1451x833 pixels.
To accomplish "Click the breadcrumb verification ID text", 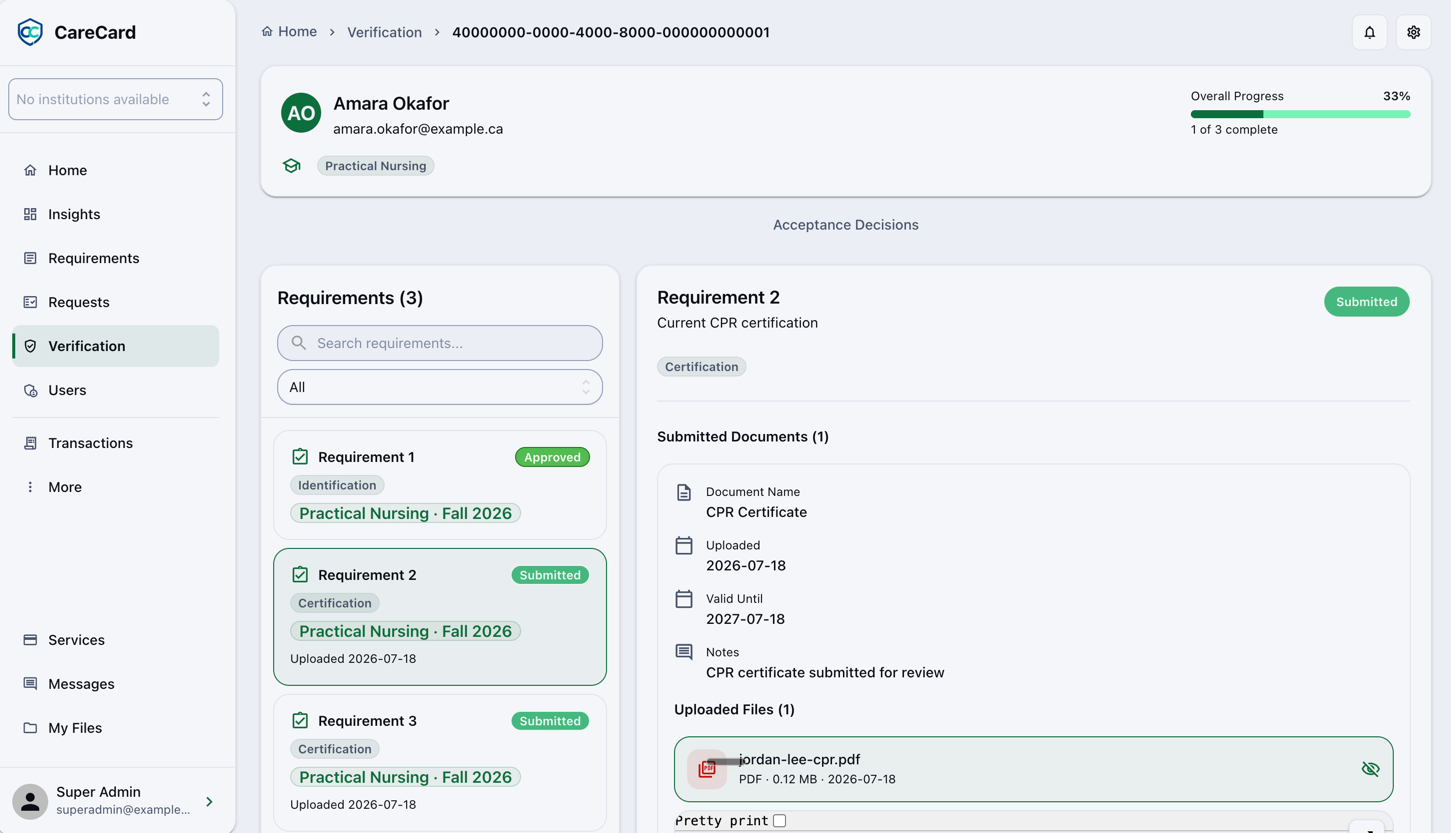I will point(611,32).
